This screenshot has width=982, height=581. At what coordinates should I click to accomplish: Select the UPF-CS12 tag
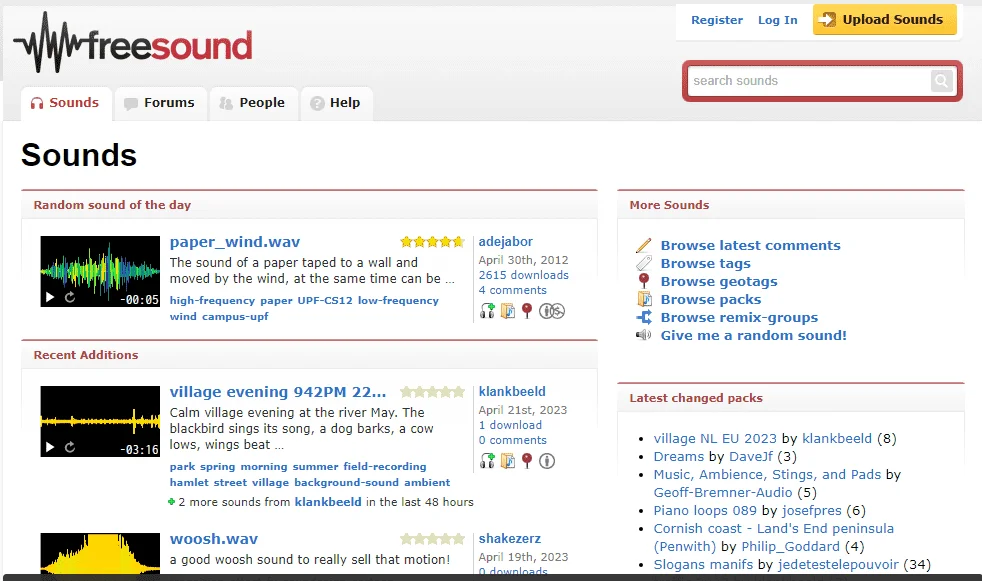325,301
